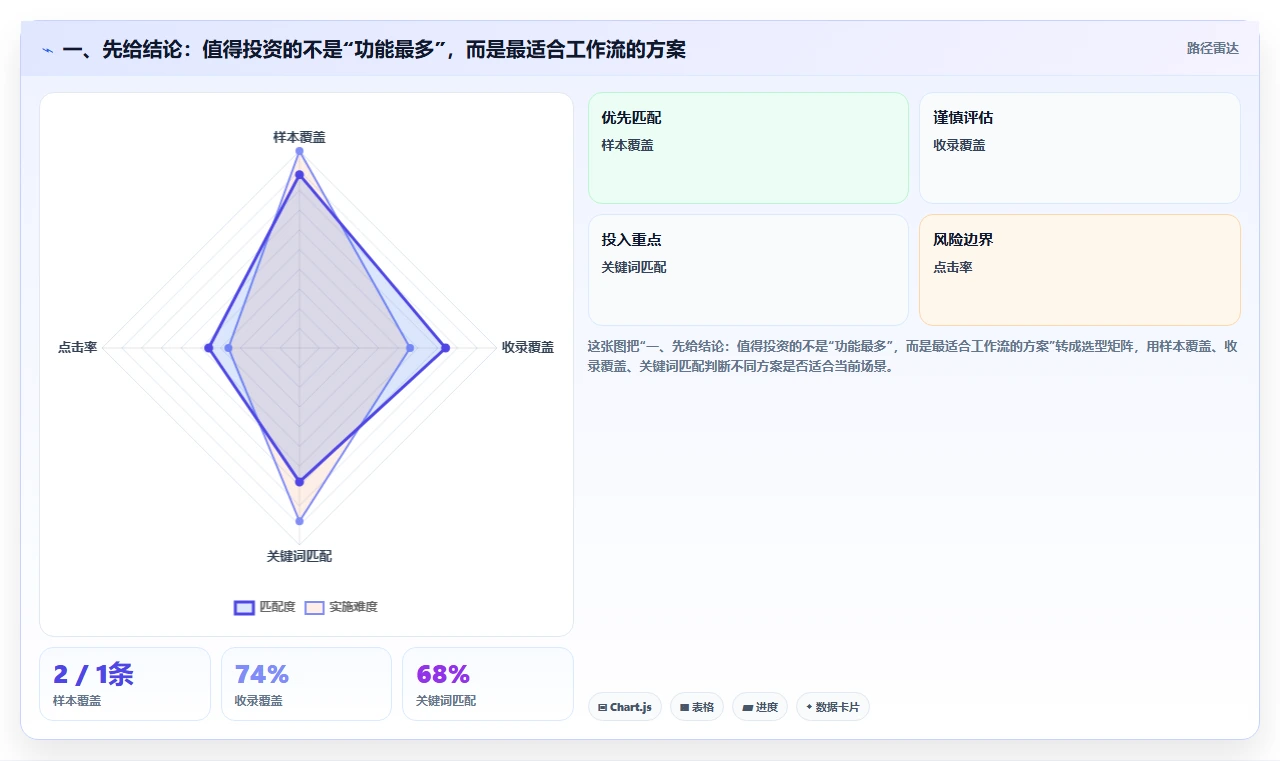Screen dimensions: 1280x761
Task: Open the 谨慎评估 card
Action: (x=1080, y=148)
